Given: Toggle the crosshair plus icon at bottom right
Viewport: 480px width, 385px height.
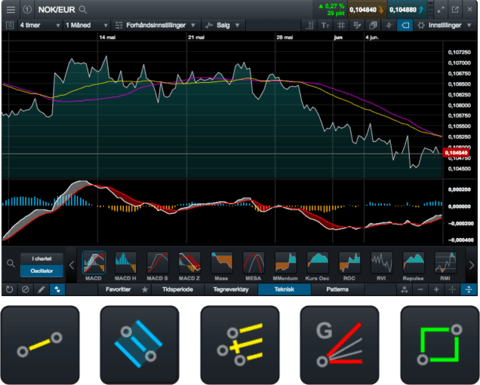Looking at the screenshot, I should [x=452, y=289].
